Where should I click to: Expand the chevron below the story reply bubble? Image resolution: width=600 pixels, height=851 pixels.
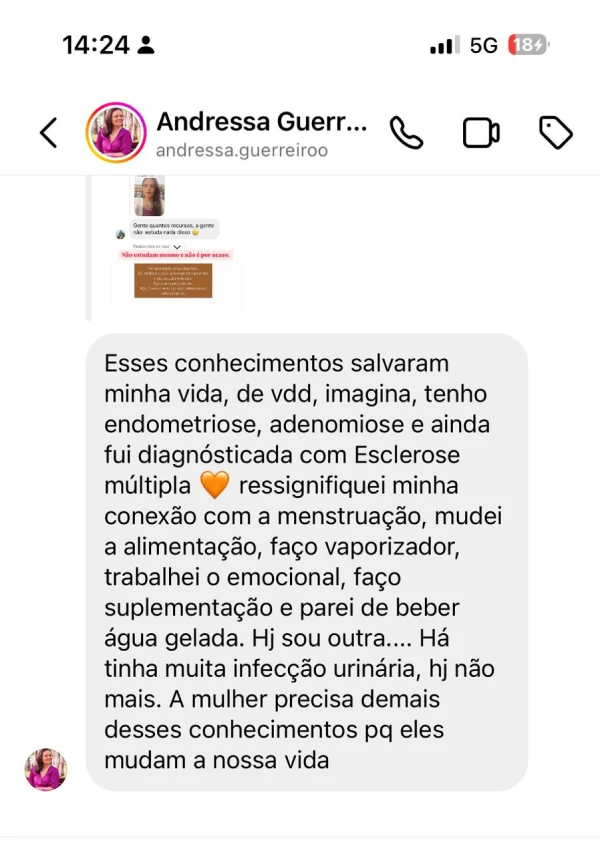point(177,247)
